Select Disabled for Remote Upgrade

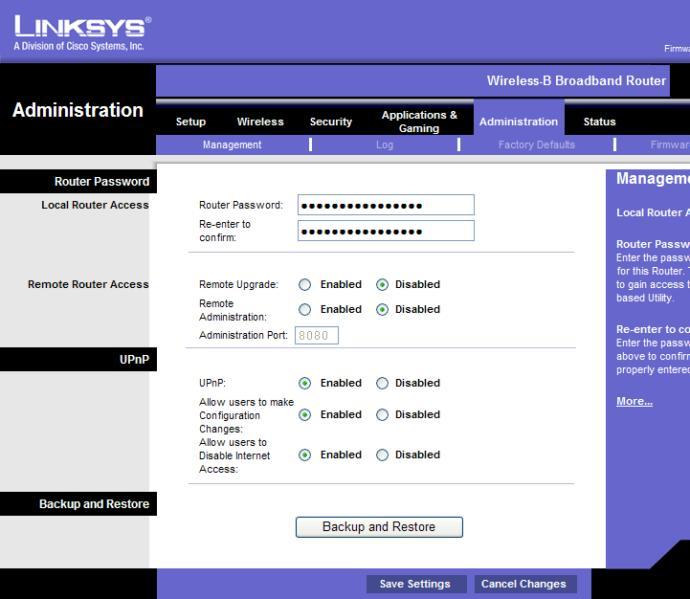click(382, 285)
